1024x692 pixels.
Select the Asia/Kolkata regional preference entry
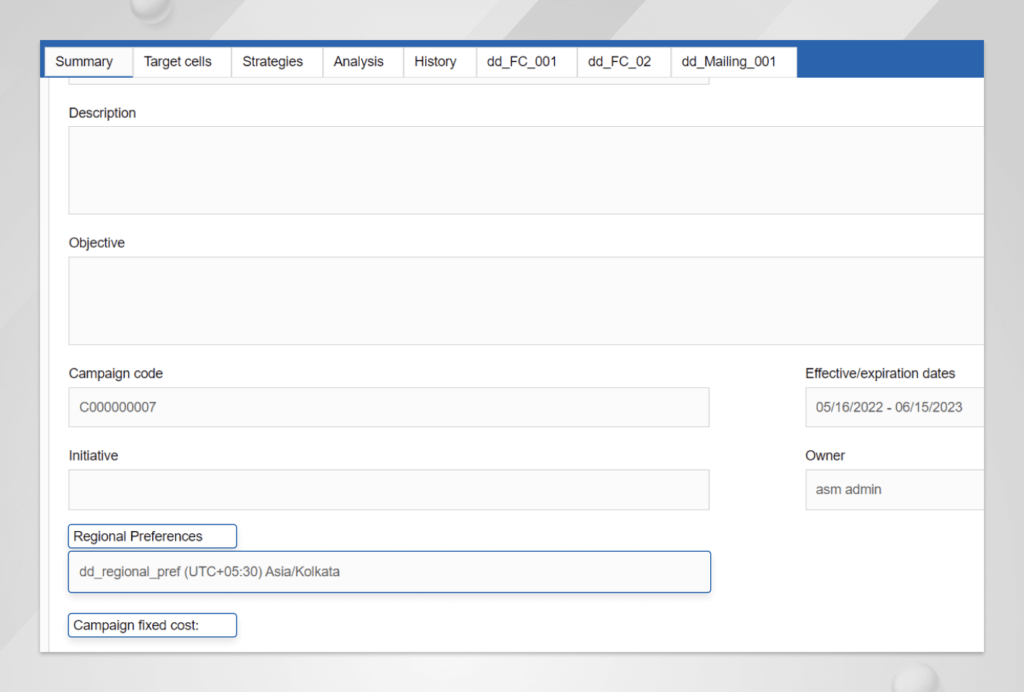pos(388,571)
